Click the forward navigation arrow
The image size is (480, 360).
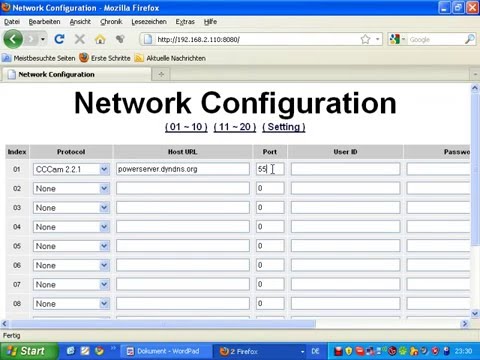pos(31,39)
